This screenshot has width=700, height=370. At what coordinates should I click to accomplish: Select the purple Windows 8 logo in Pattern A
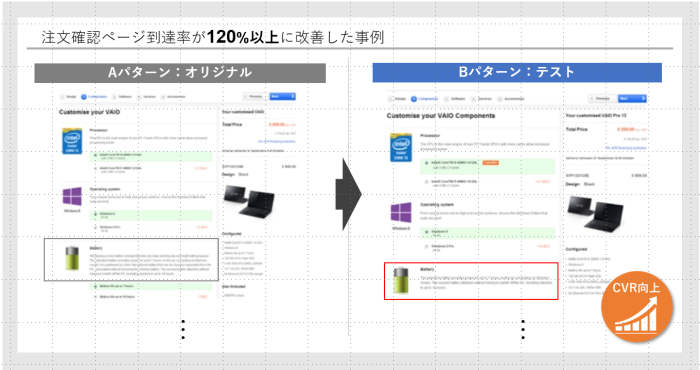tap(72, 197)
